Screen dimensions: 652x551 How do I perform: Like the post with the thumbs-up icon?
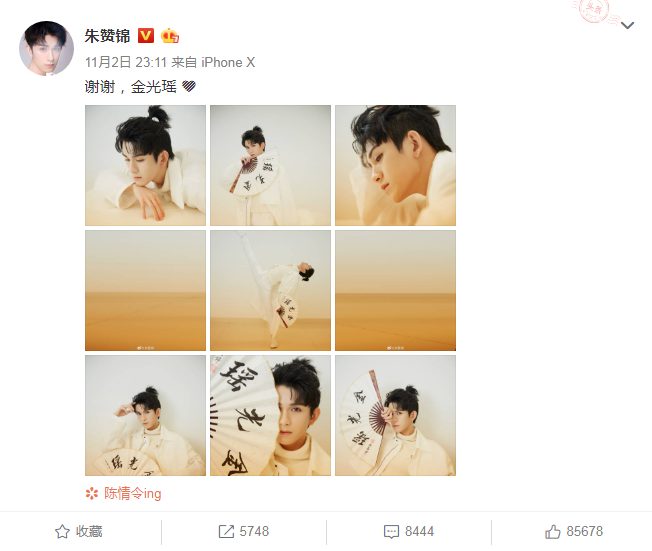tap(553, 531)
